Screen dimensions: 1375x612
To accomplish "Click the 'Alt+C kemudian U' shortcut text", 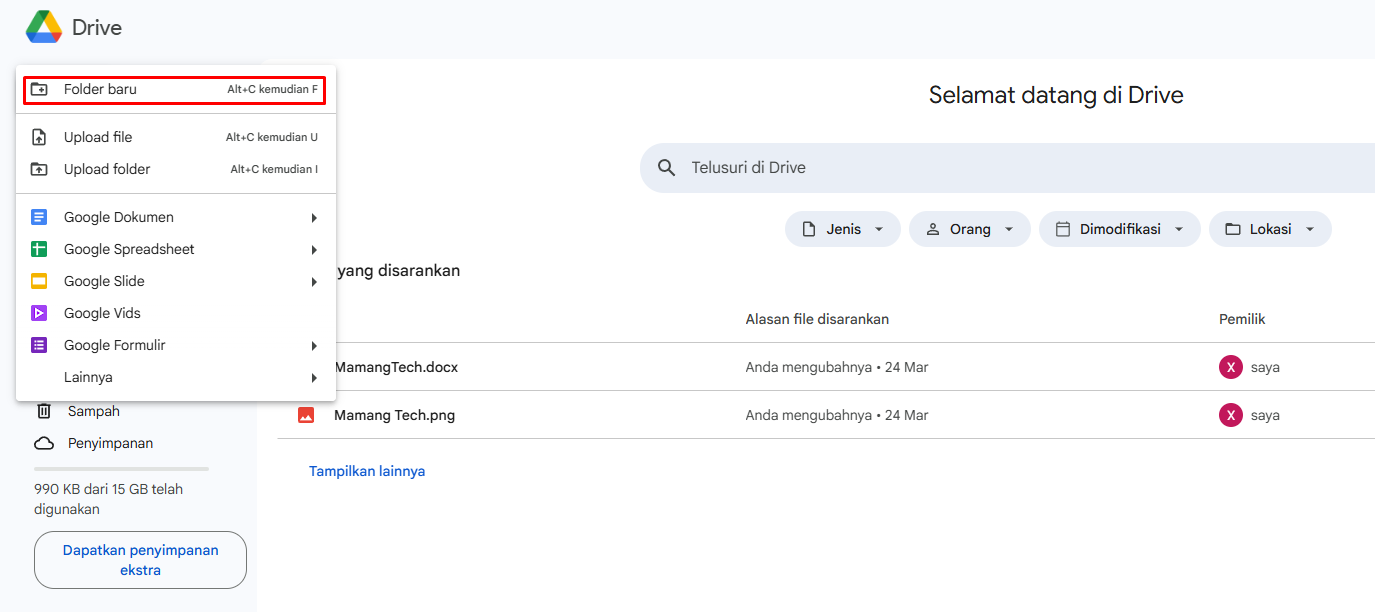I will click(272, 138).
